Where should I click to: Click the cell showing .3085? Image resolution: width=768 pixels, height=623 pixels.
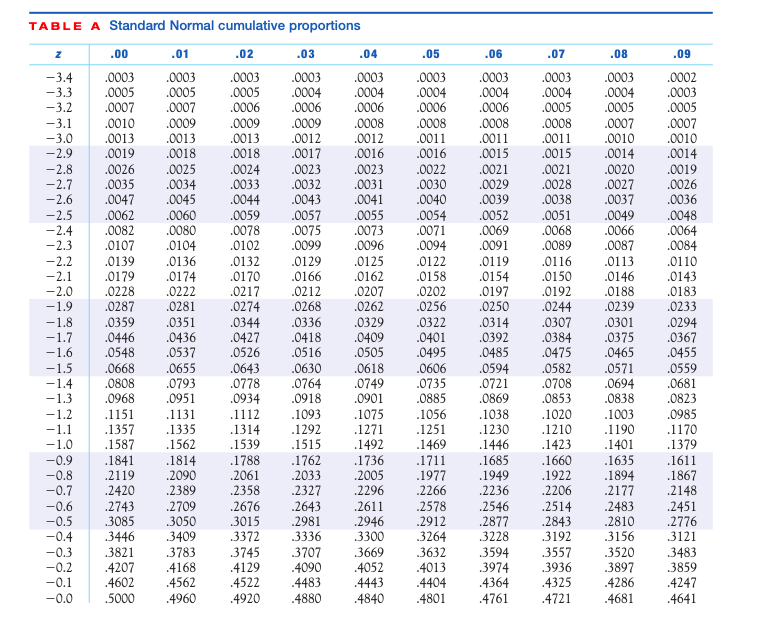[120, 521]
